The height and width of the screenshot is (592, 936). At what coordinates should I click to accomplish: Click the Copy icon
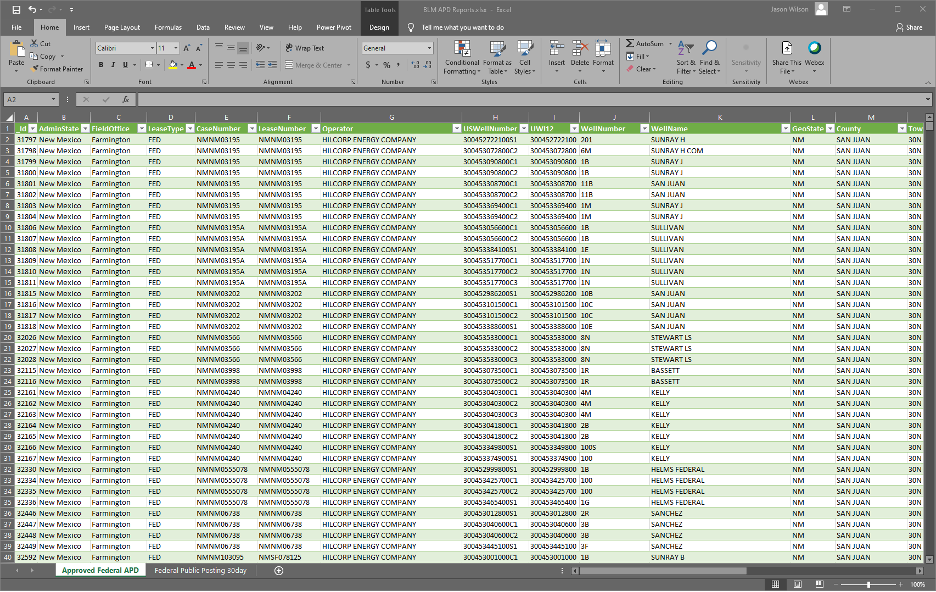(34, 56)
